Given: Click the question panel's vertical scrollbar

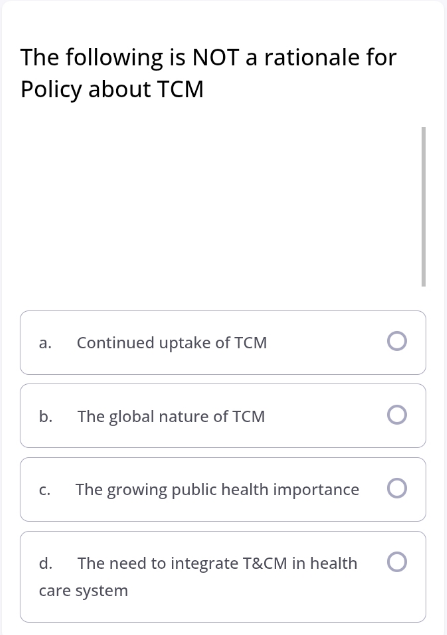Looking at the screenshot, I should 424,207.
